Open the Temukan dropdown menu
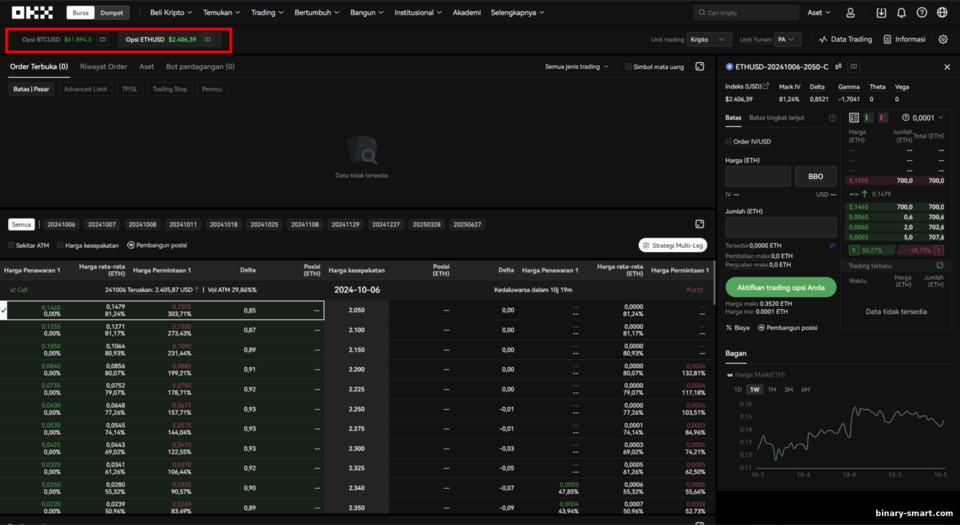The height and width of the screenshot is (525, 960). (x=222, y=12)
